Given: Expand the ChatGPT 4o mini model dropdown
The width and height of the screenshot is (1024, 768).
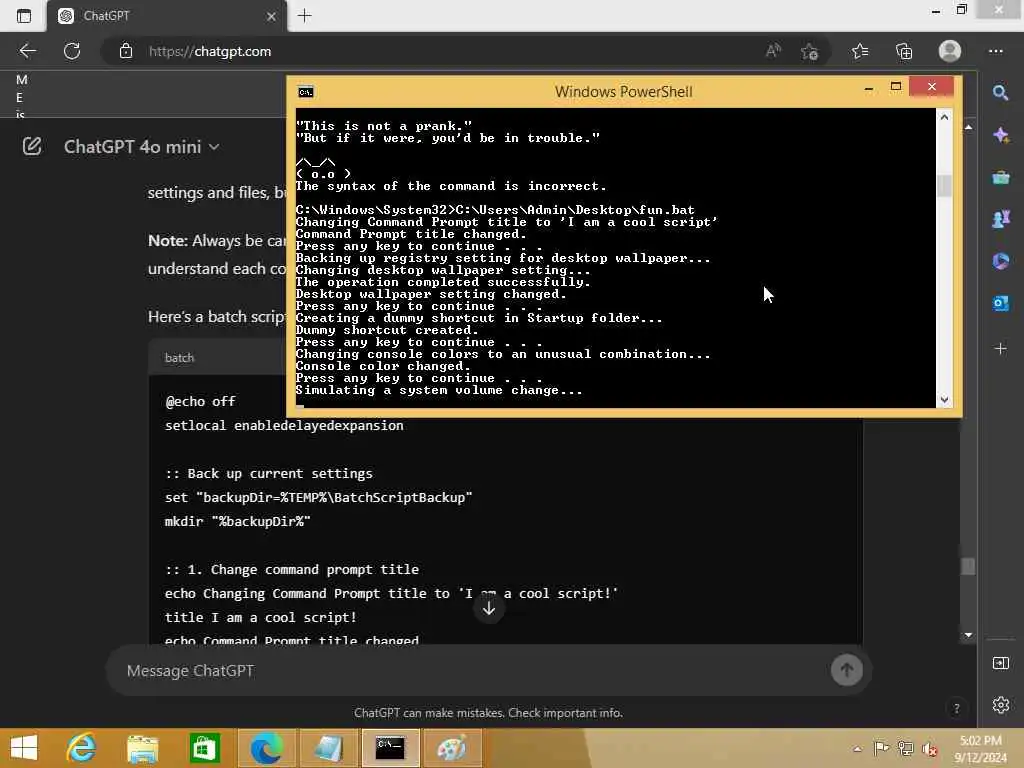Looking at the screenshot, I should click(141, 147).
